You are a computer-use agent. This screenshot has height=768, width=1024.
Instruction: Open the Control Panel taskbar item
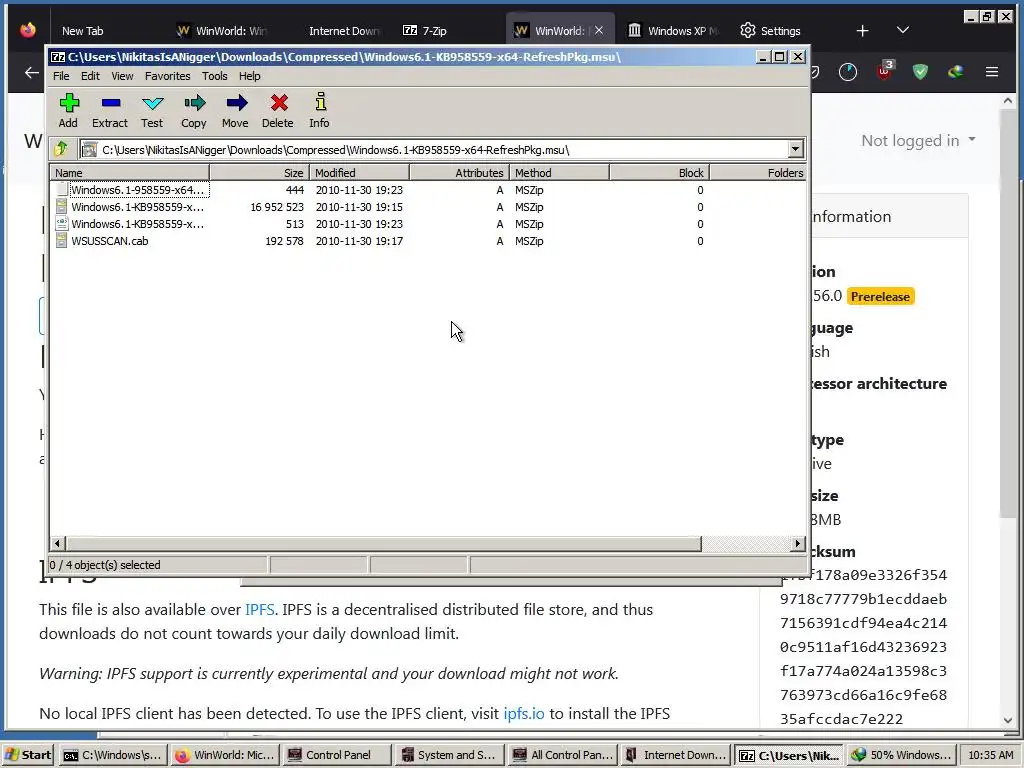pyautogui.click(x=337, y=755)
